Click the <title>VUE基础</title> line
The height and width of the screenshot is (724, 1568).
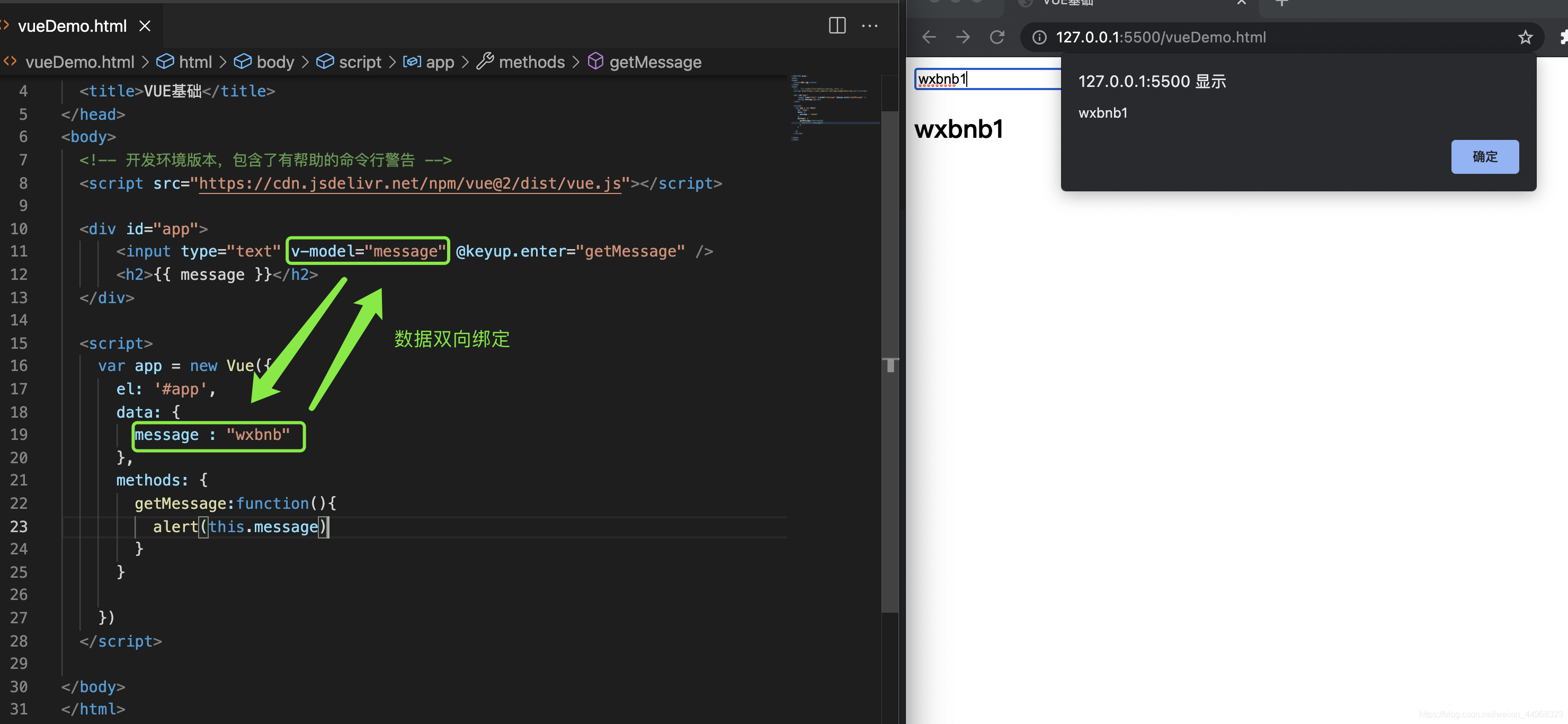[177, 91]
